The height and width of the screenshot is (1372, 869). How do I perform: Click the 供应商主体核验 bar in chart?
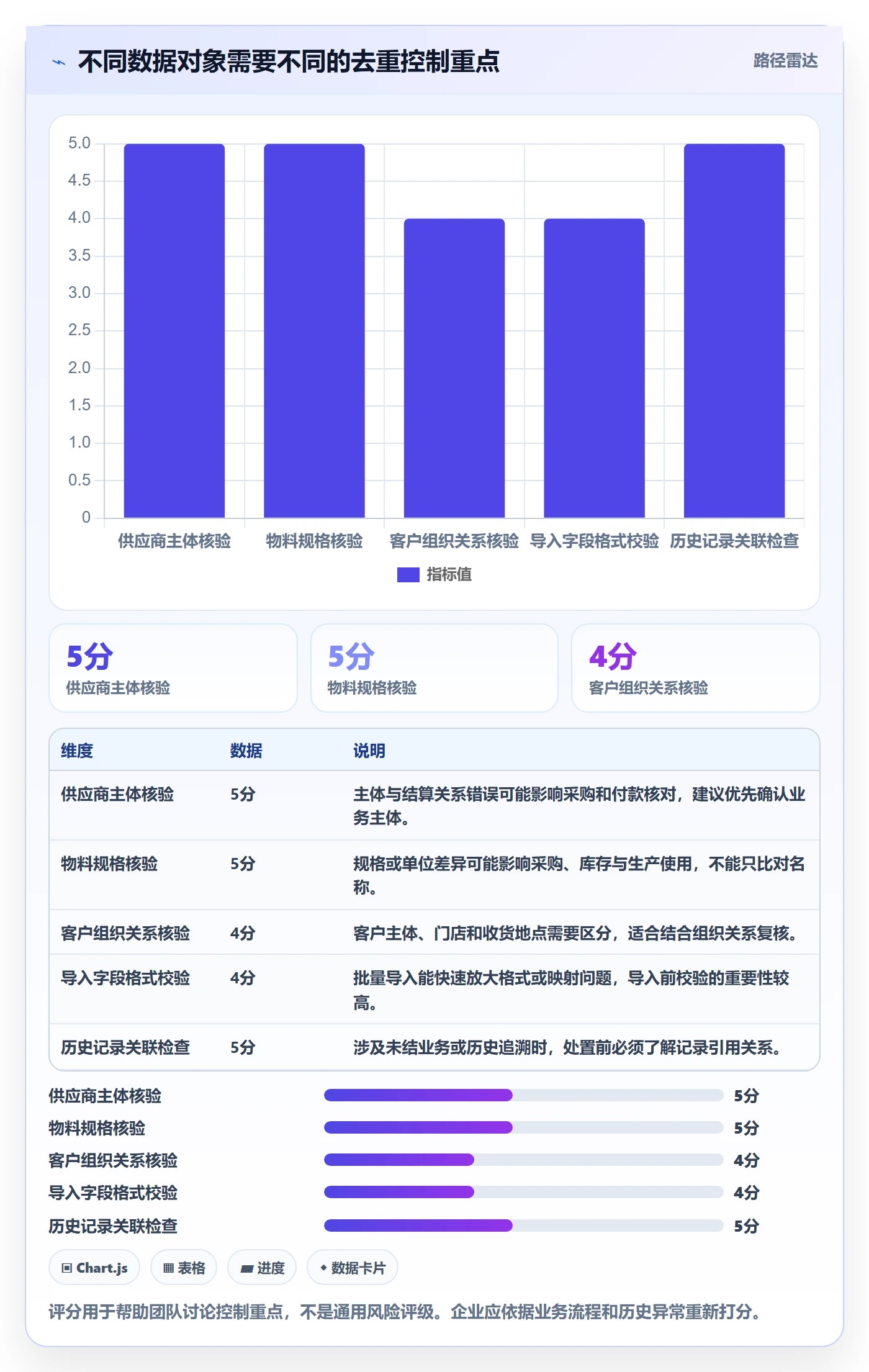click(174, 331)
